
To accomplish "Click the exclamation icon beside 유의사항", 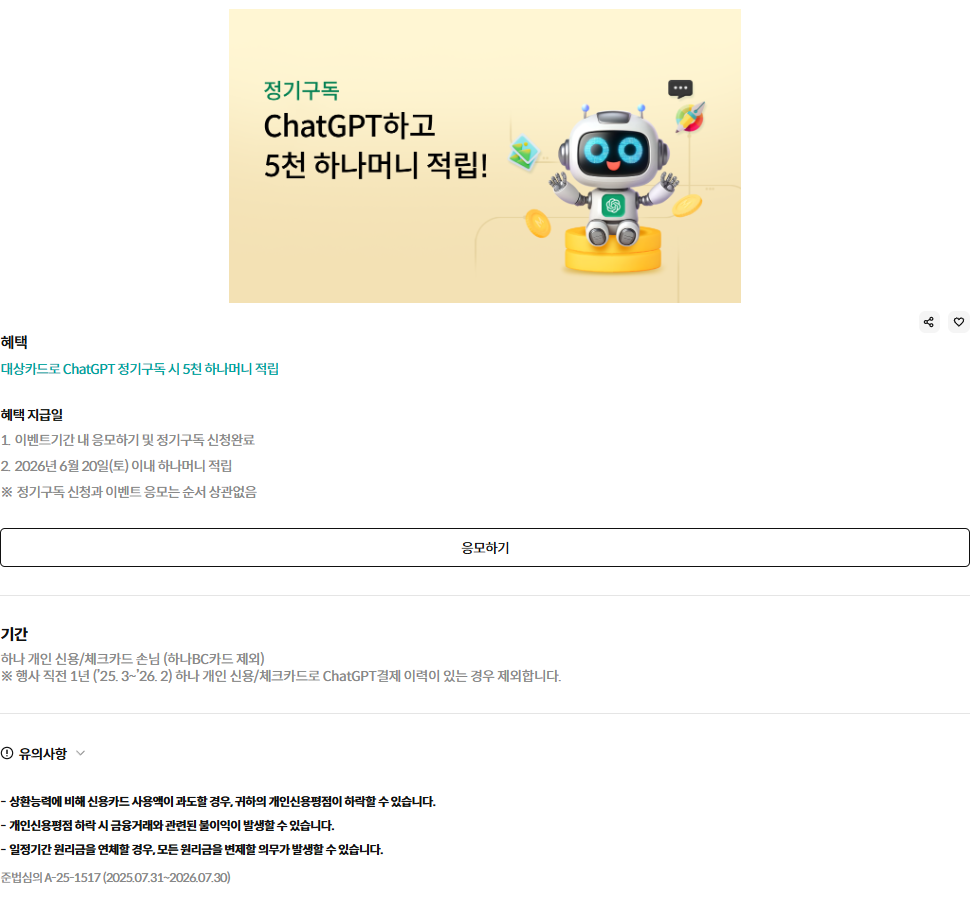I will click(7, 753).
